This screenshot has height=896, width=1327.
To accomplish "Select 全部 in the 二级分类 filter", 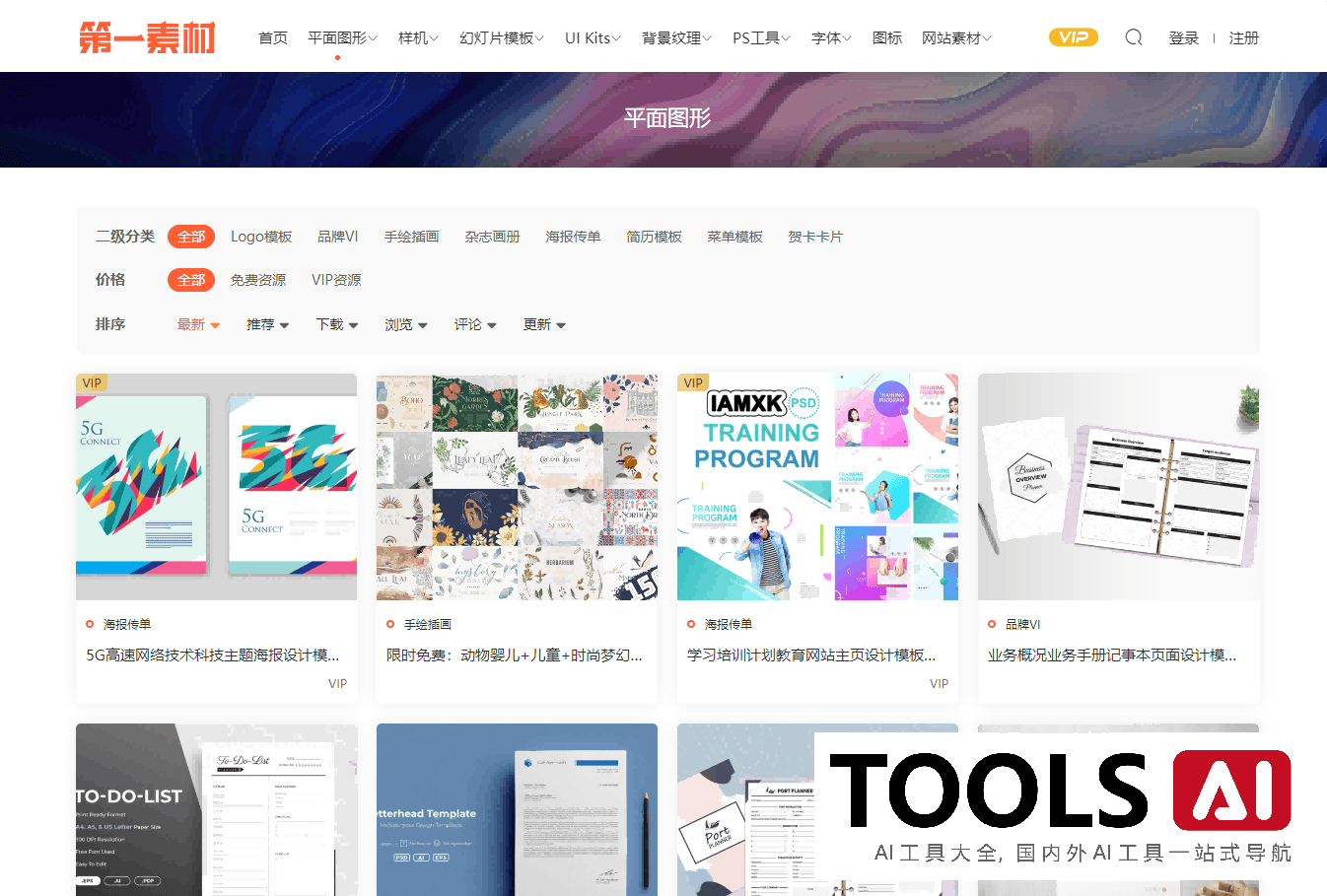I will point(190,237).
